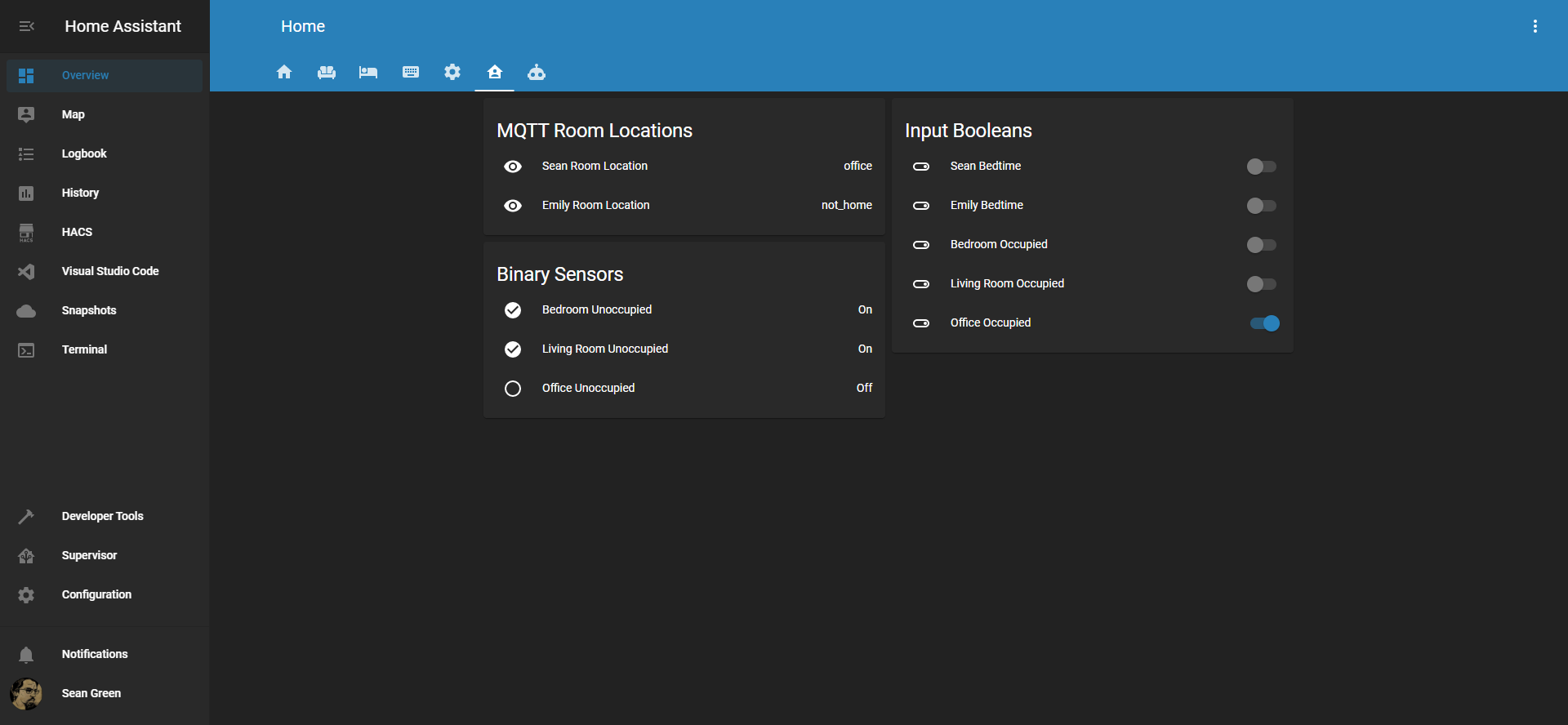1568x725 pixels.
Task: Click the 'office' state value
Action: pyautogui.click(x=857, y=166)
